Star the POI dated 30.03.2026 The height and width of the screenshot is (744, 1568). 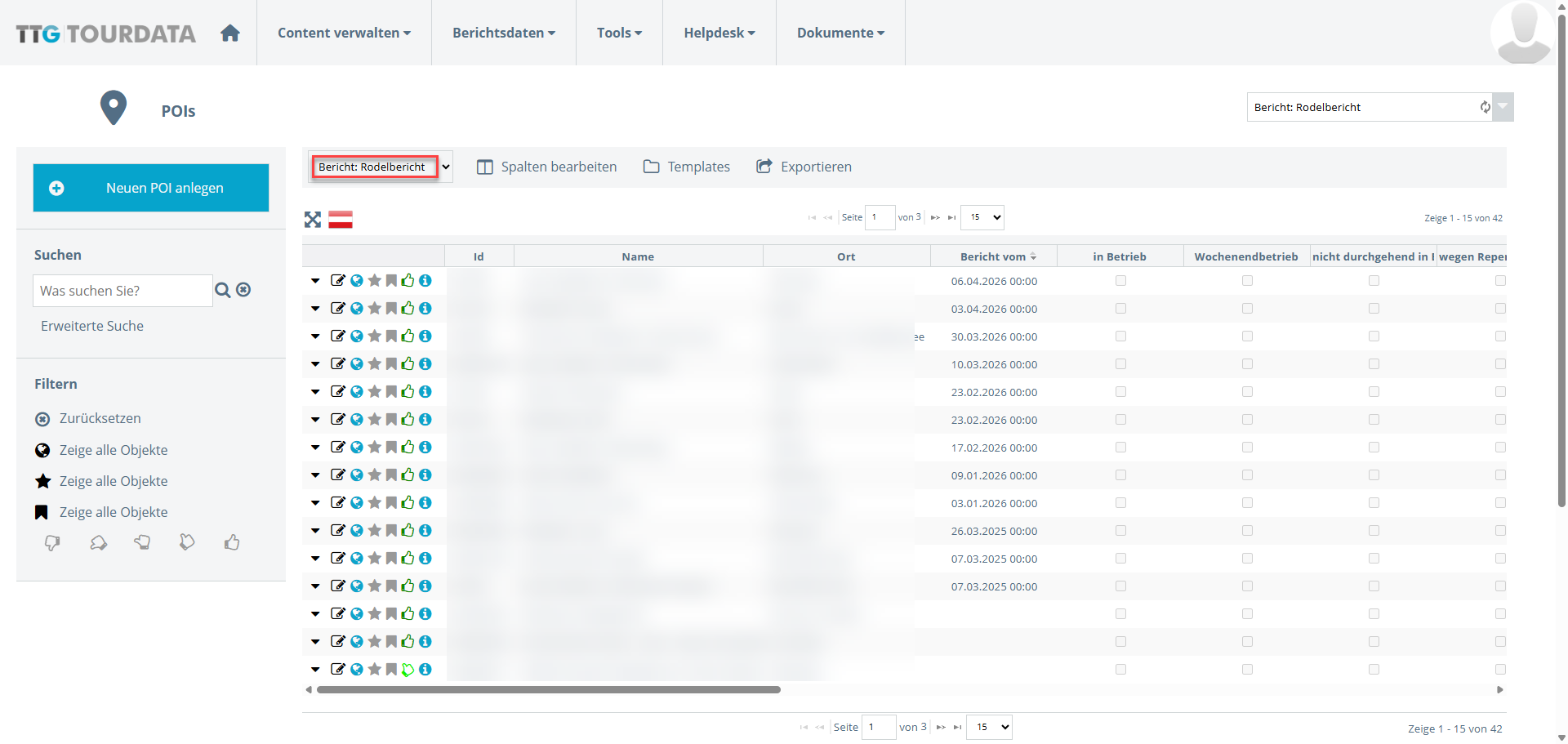click(374, 336)
